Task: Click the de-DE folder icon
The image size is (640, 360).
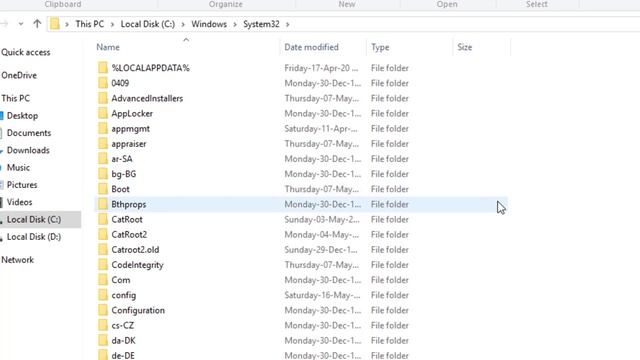Action: click(103, 354)
